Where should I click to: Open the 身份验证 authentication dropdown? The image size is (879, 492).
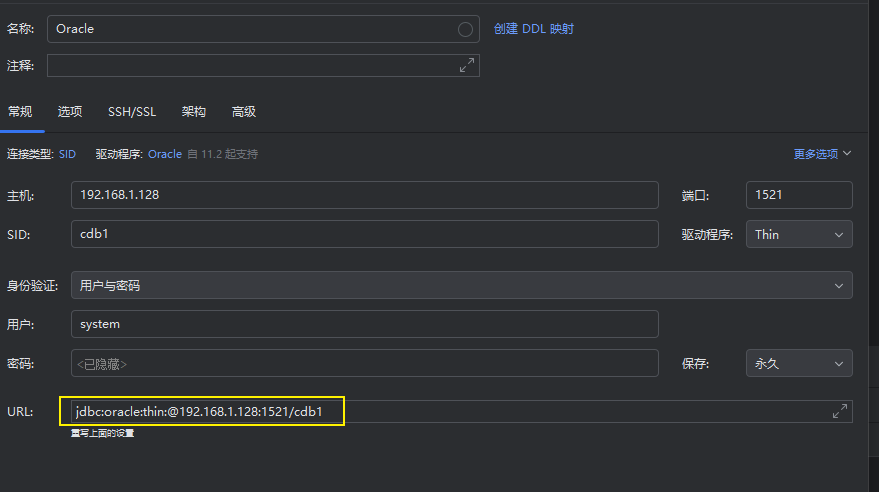click(461, 285)
